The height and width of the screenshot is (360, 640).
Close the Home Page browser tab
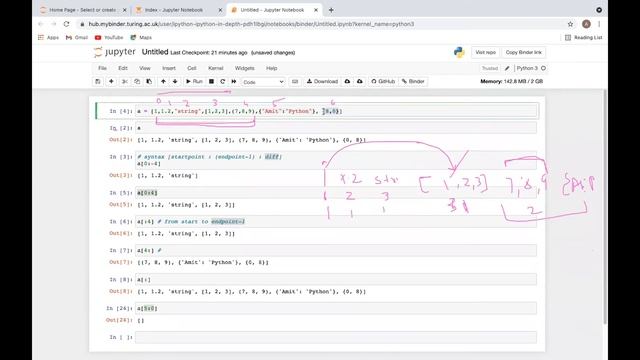[124, 10]
